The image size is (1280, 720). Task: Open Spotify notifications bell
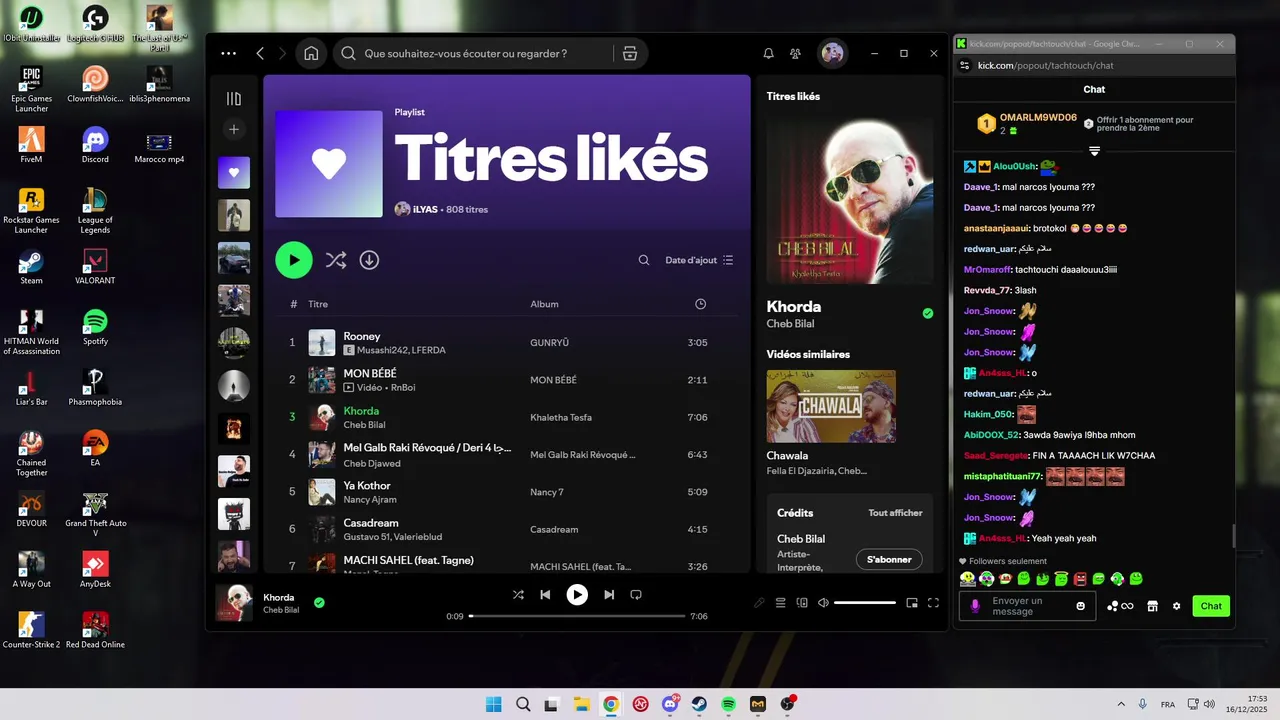768,54
